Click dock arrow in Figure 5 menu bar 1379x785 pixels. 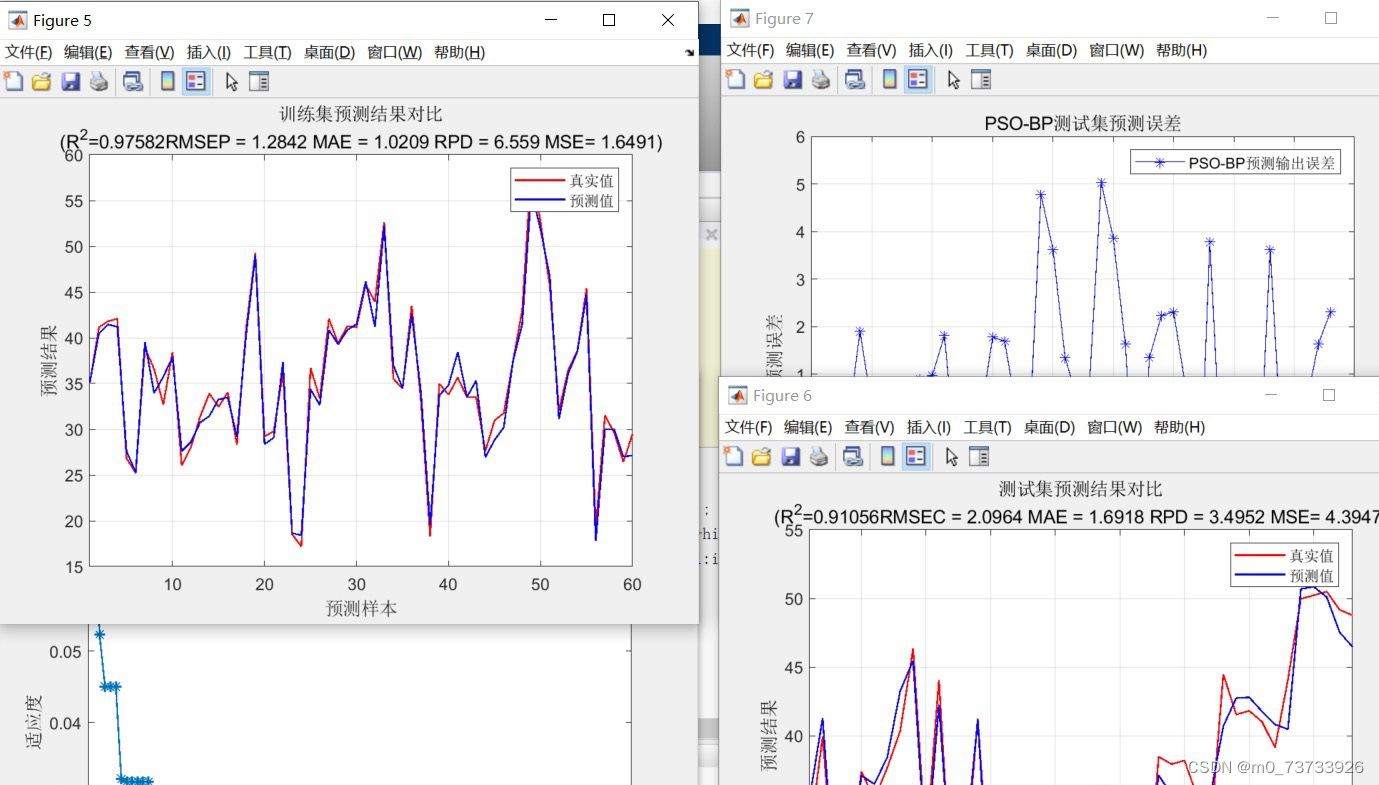coord(689,53)
